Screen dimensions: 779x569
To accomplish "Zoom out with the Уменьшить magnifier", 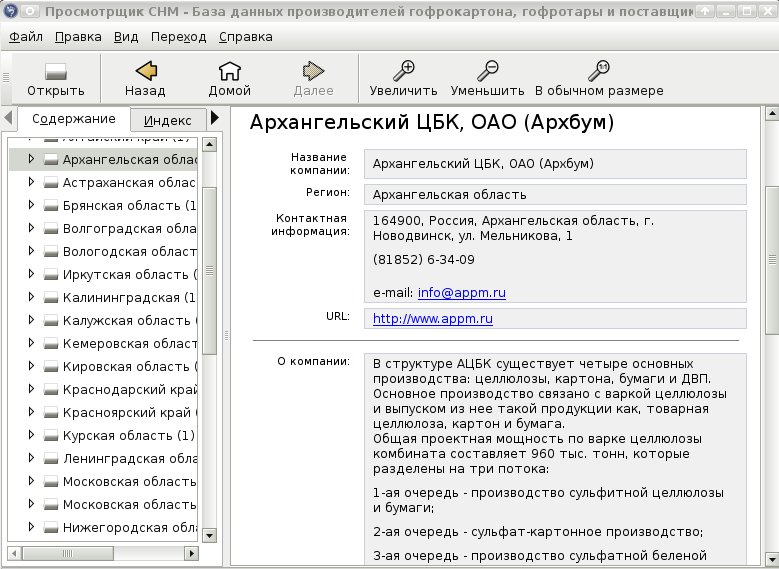I will tap(488, 71).
